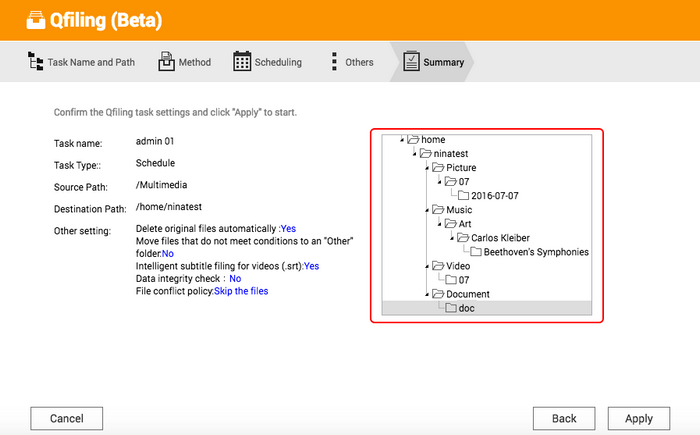Cancel the Qfiling task wizard

tap(67, 418)
